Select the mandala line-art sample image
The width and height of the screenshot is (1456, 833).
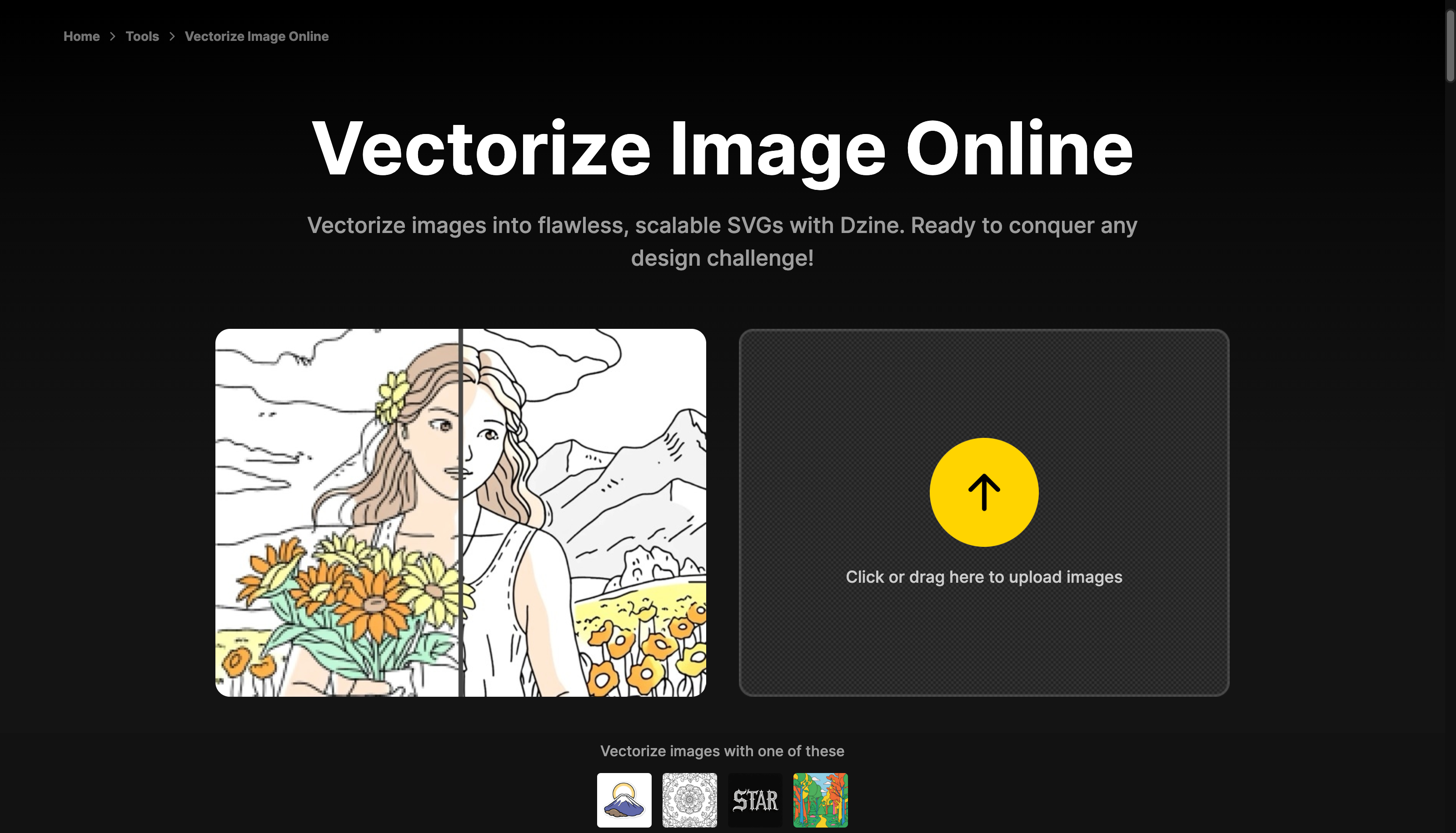pos(690,799)
